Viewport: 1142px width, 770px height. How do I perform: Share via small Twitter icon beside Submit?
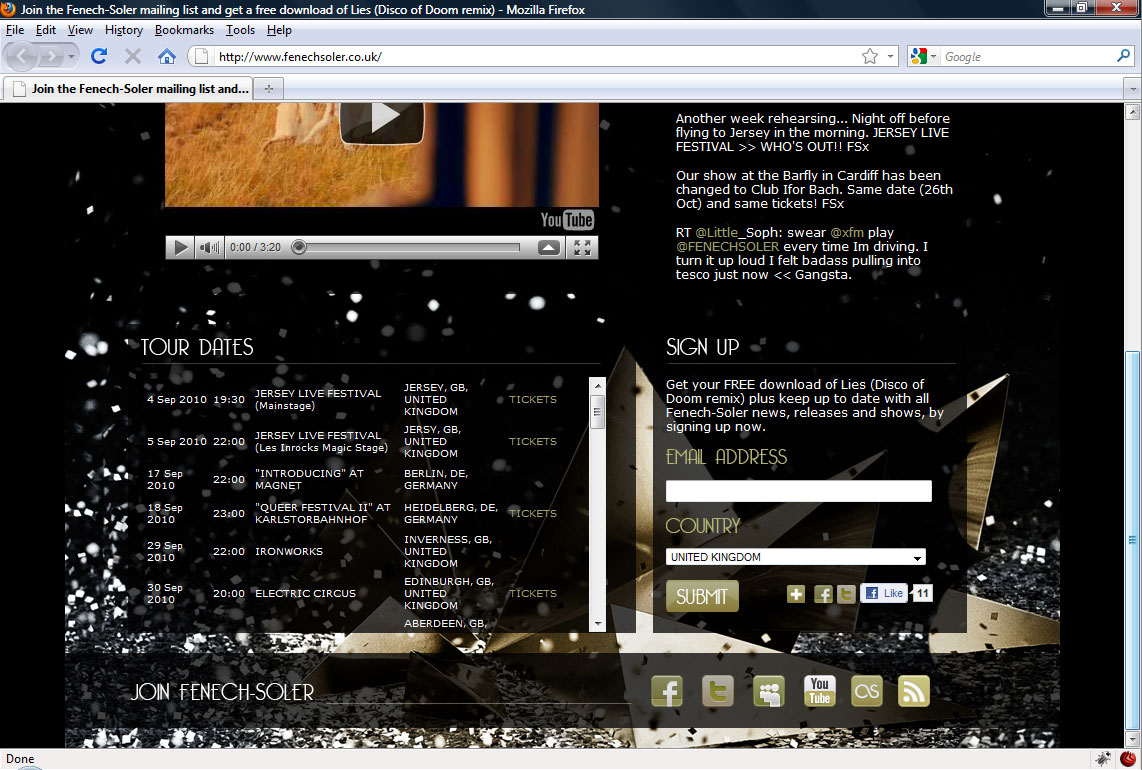pyautogui.click(x=846, y=594)
